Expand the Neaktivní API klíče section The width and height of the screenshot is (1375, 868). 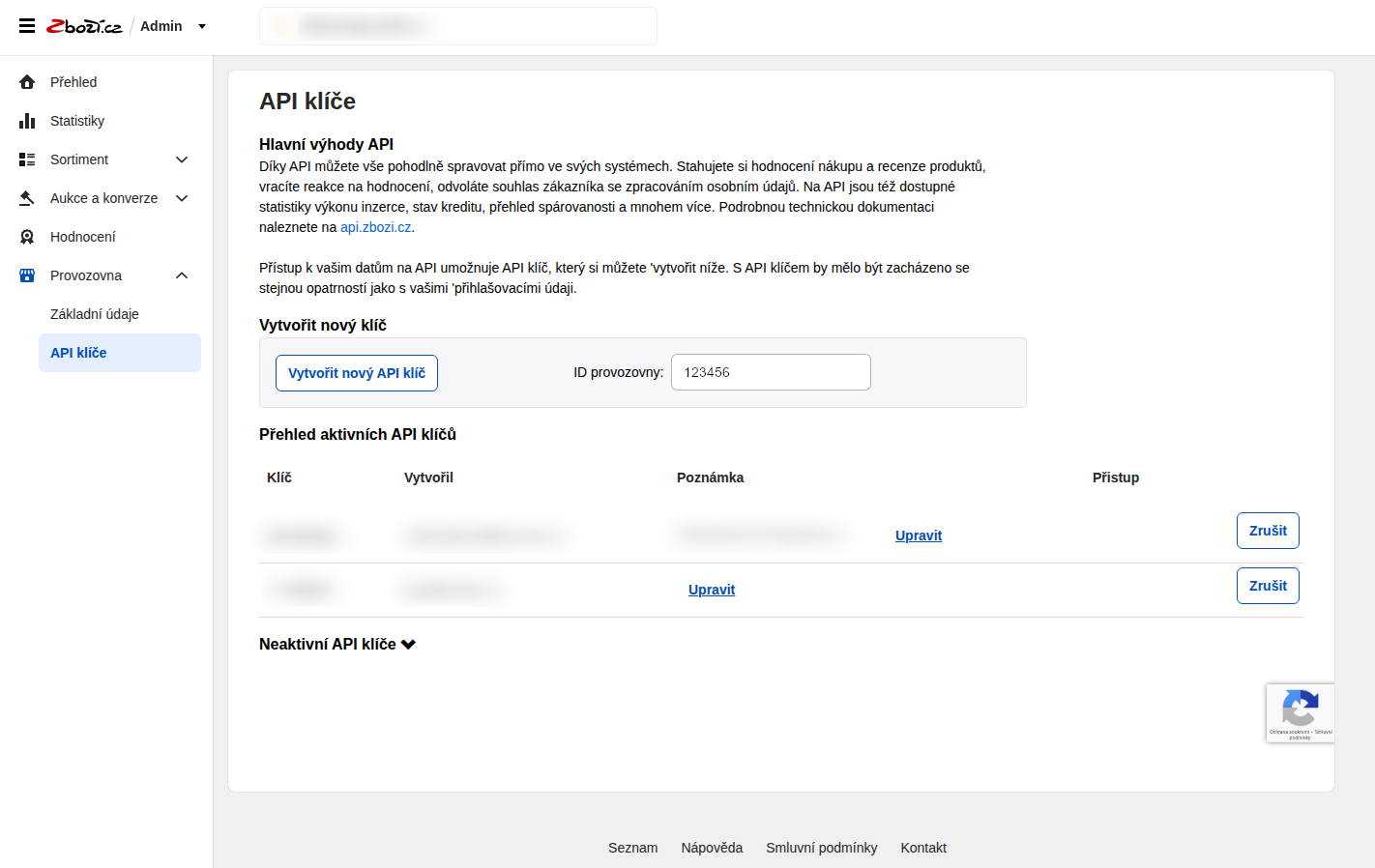click(x=337, y=645)
